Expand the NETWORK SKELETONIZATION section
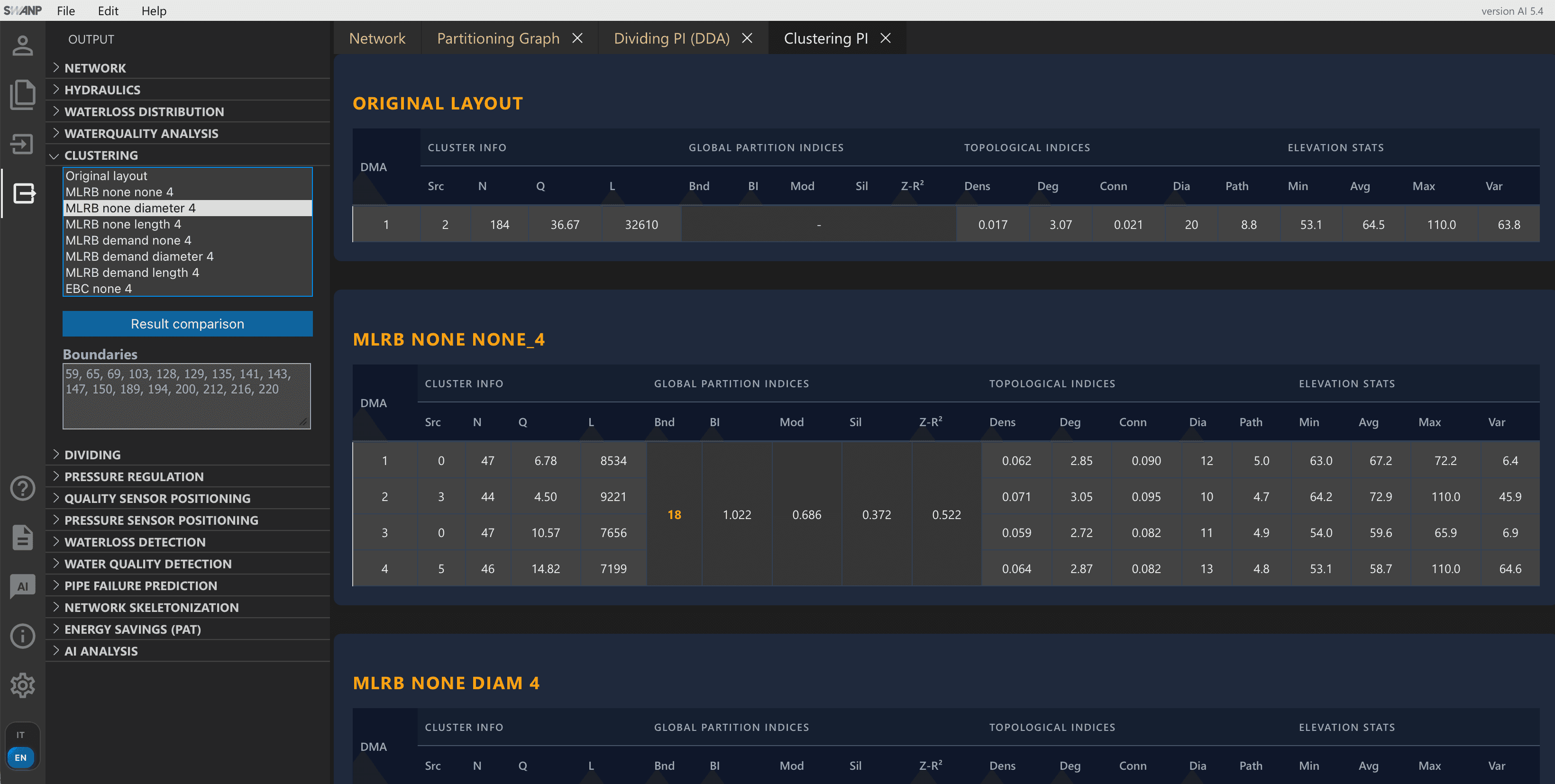1555x784 pixels. pos(188,607)
